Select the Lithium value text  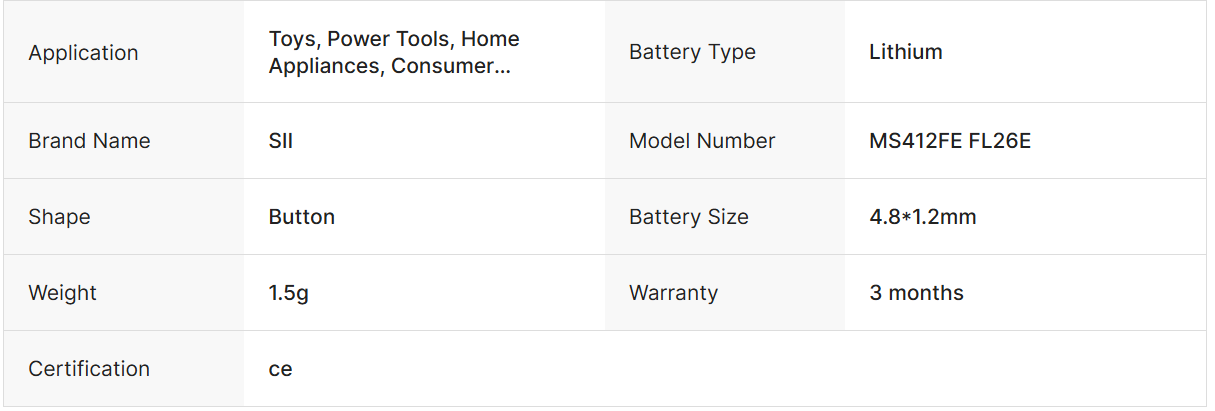coord(905,52)
